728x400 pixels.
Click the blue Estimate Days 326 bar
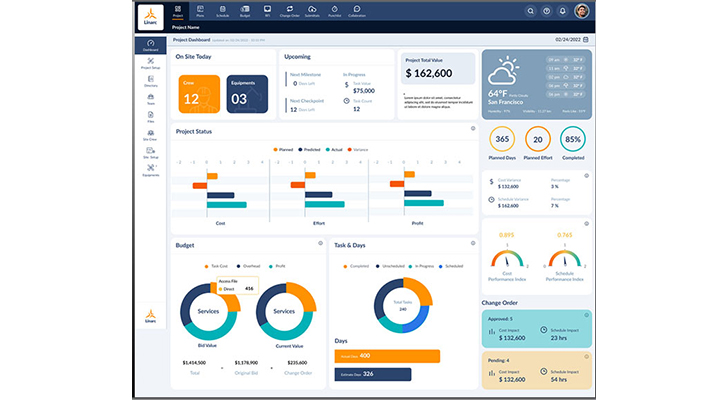click(x=373, y=374)
